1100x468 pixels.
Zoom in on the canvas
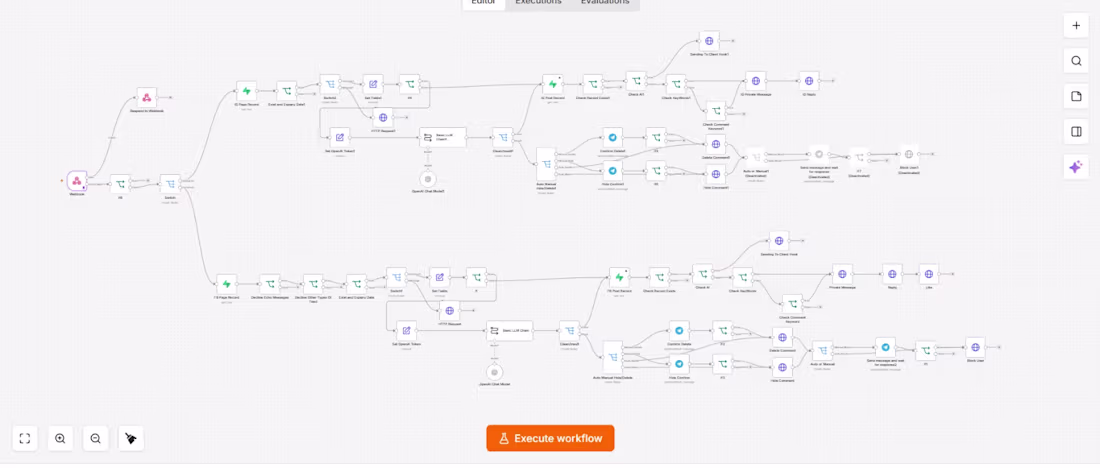(x=60, y=439)
